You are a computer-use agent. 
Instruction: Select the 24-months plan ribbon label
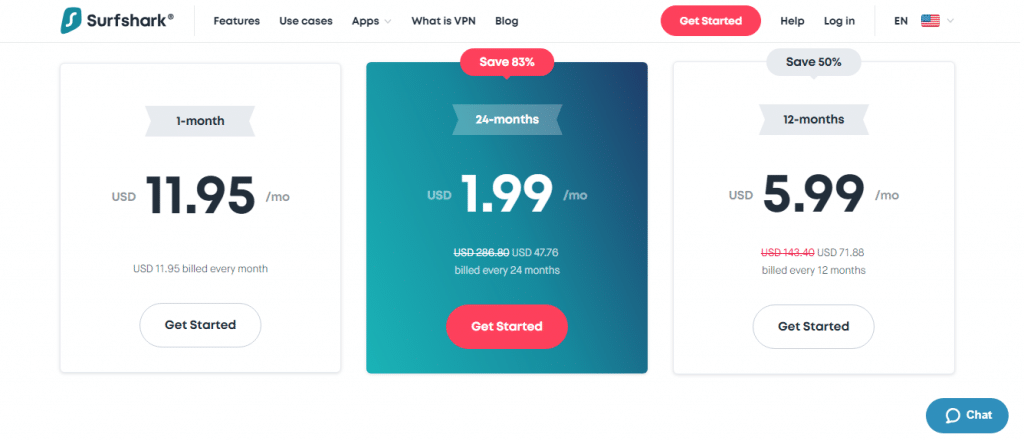[507, 120]
